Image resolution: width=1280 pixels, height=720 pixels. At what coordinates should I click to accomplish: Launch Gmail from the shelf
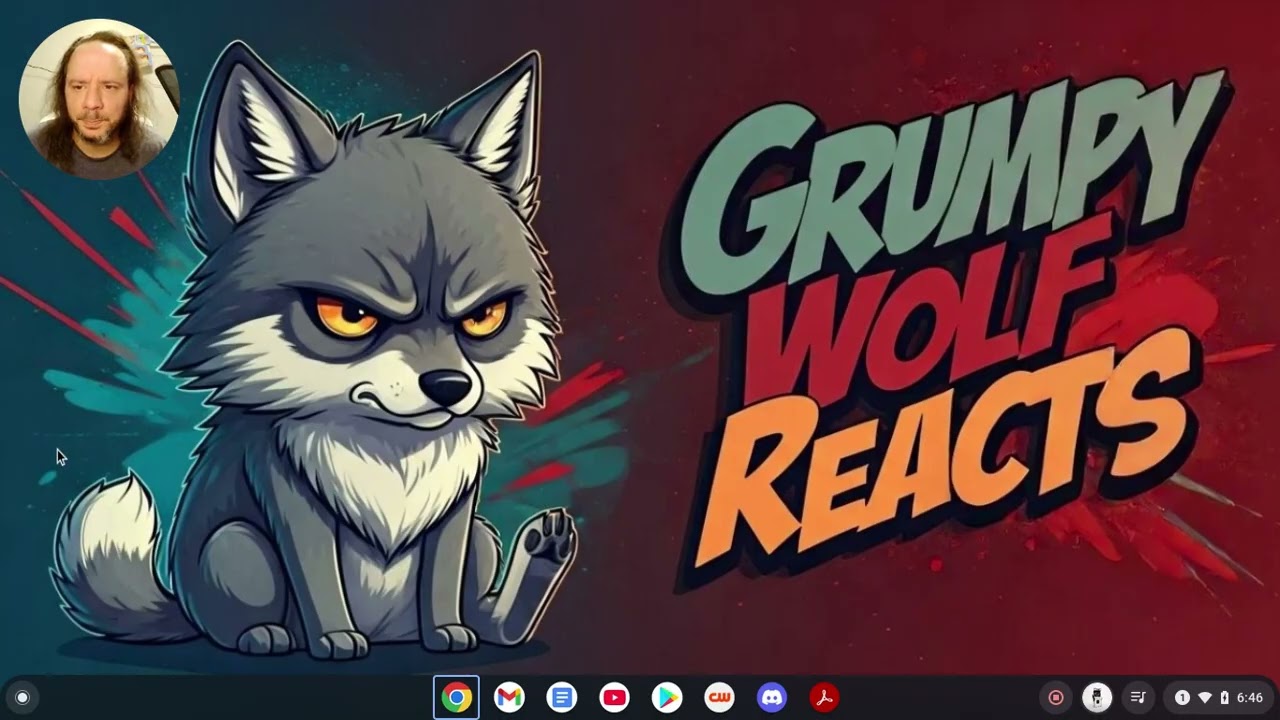coord(509,697)
